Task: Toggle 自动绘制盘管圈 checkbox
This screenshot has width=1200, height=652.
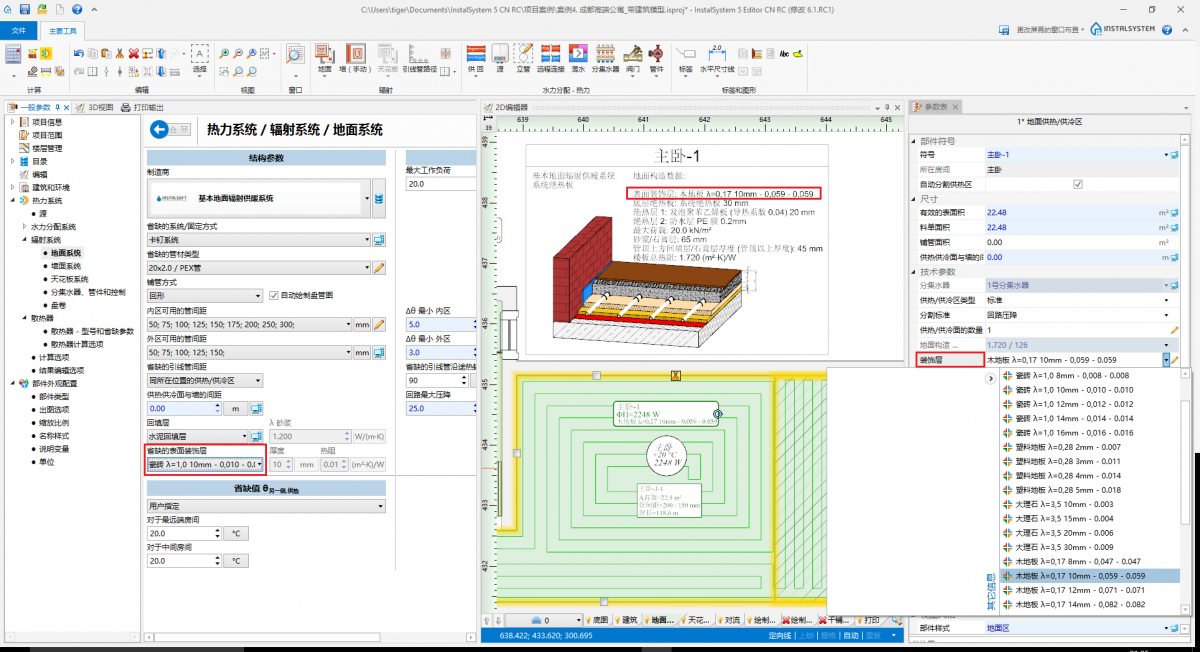Action: click(x=274, y=295)
